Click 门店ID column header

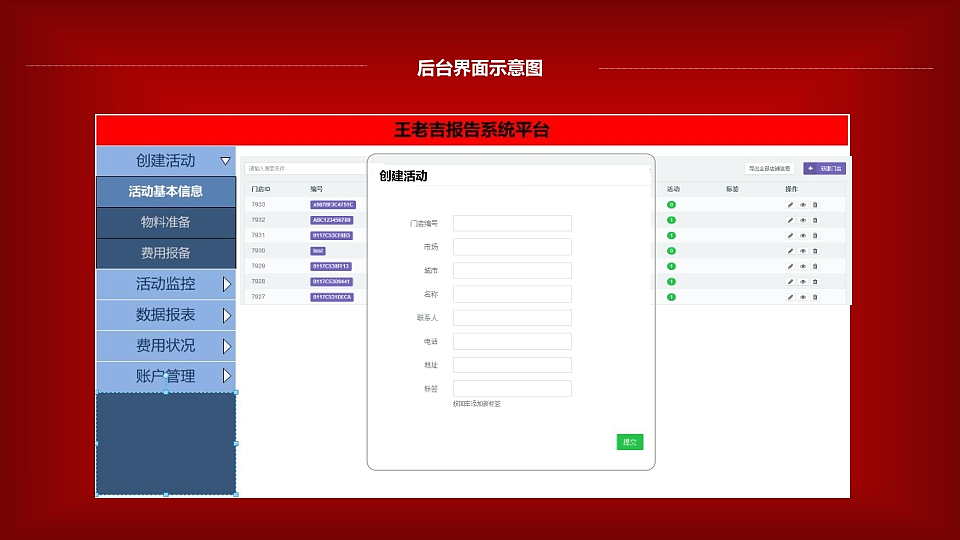point(261,189)
